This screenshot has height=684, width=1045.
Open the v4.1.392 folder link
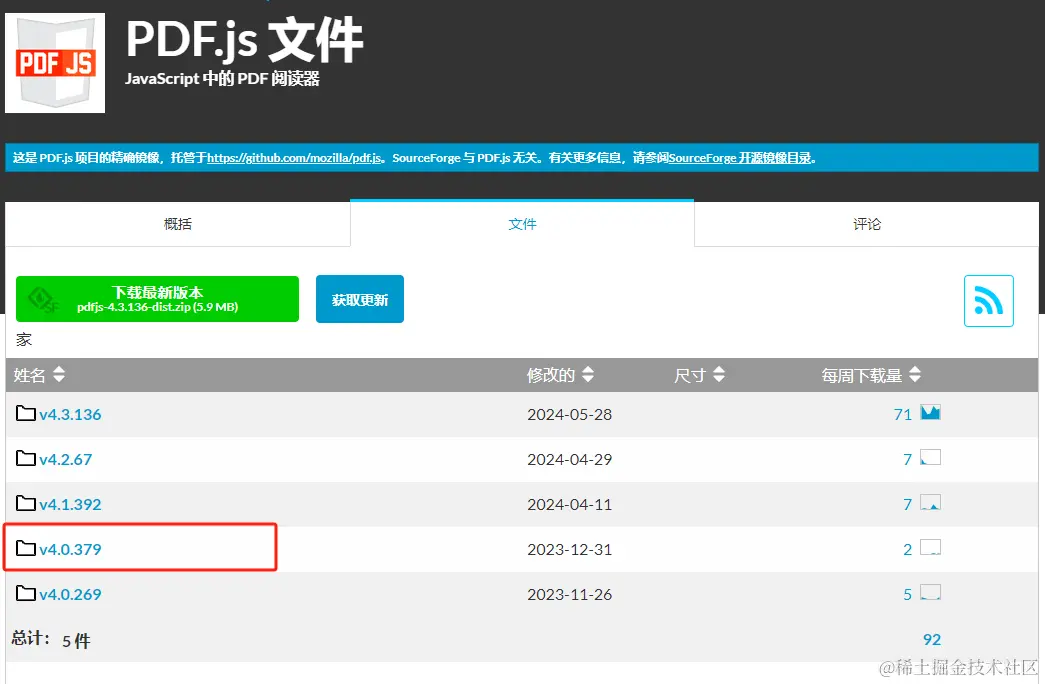[x=70, y=504]
